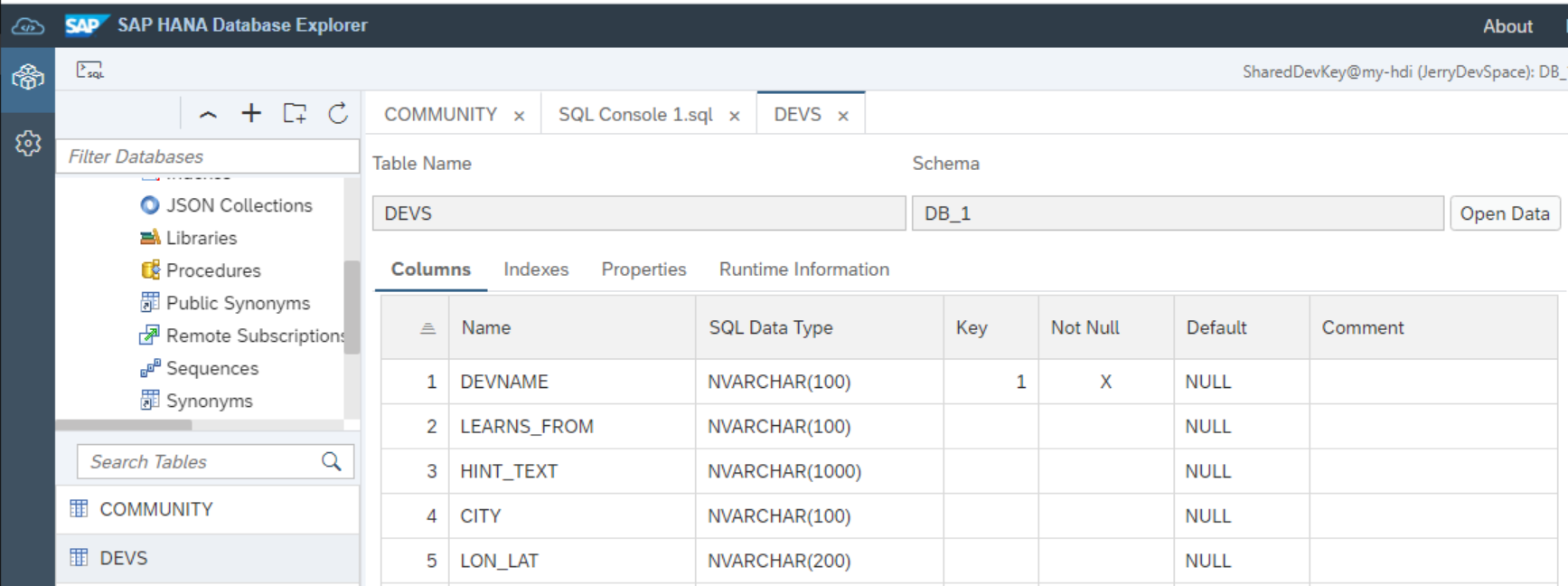Screen dimensions: 1568x586
Task: Click the Synonyms table icon
Action: [150, 401]
